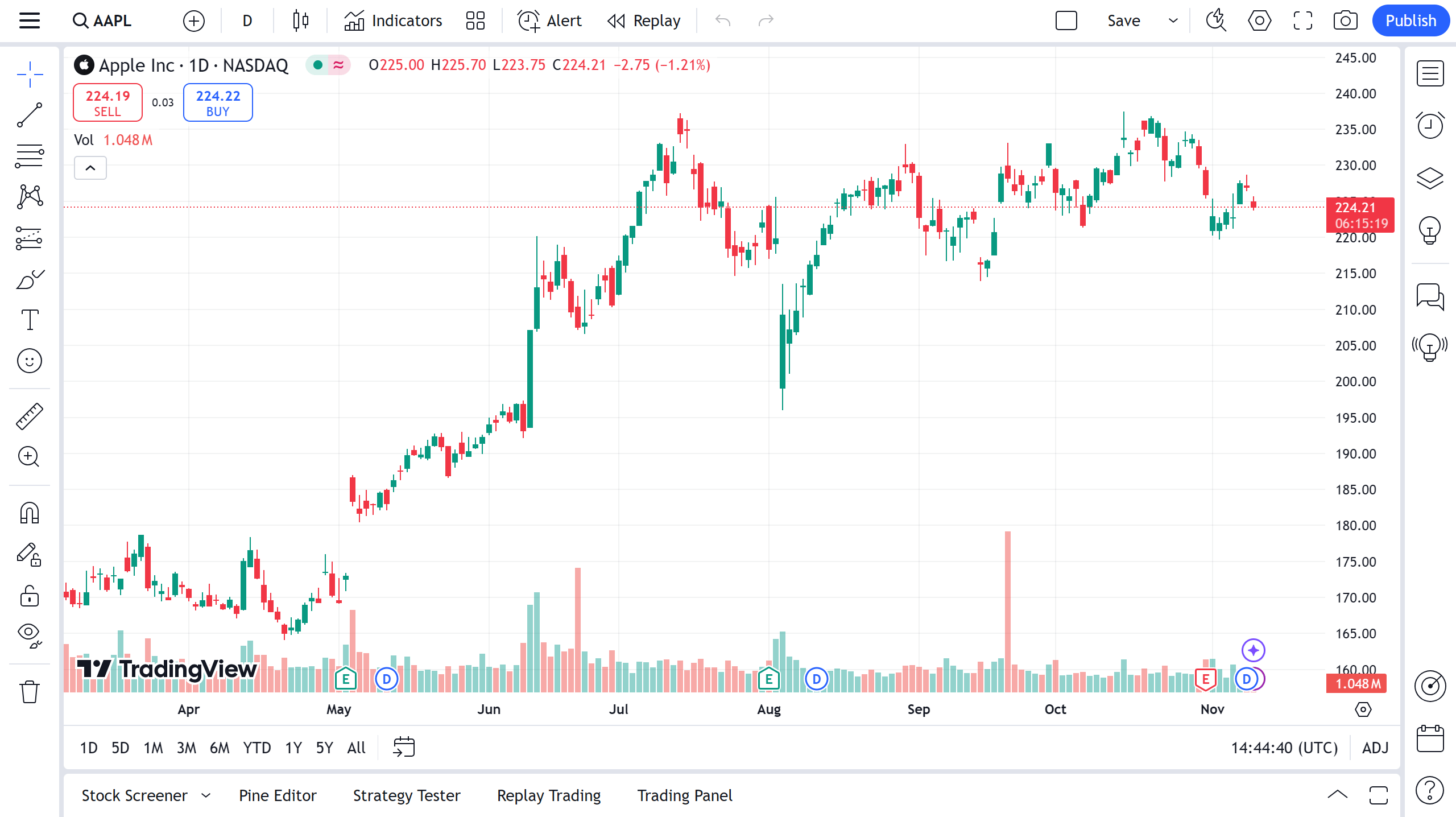Image resolution: width=1456 pixels, height=817 pixels.
Task: Click the blue Publish button
Action: 1410,21
